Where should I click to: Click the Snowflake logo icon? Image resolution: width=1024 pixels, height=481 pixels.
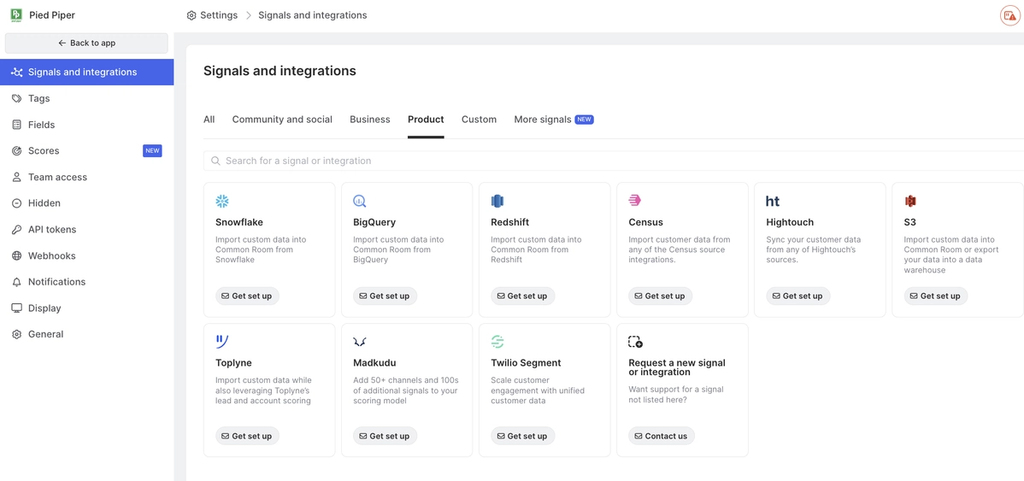[222, 201]
